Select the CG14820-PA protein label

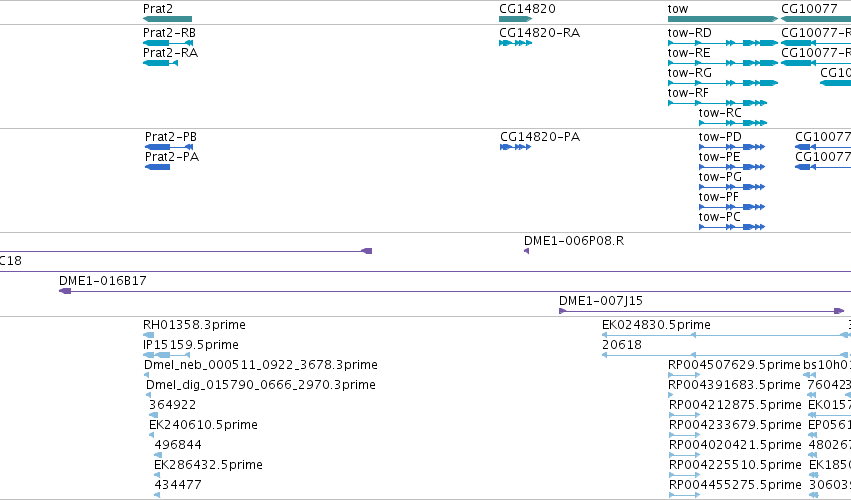(540, 137)
